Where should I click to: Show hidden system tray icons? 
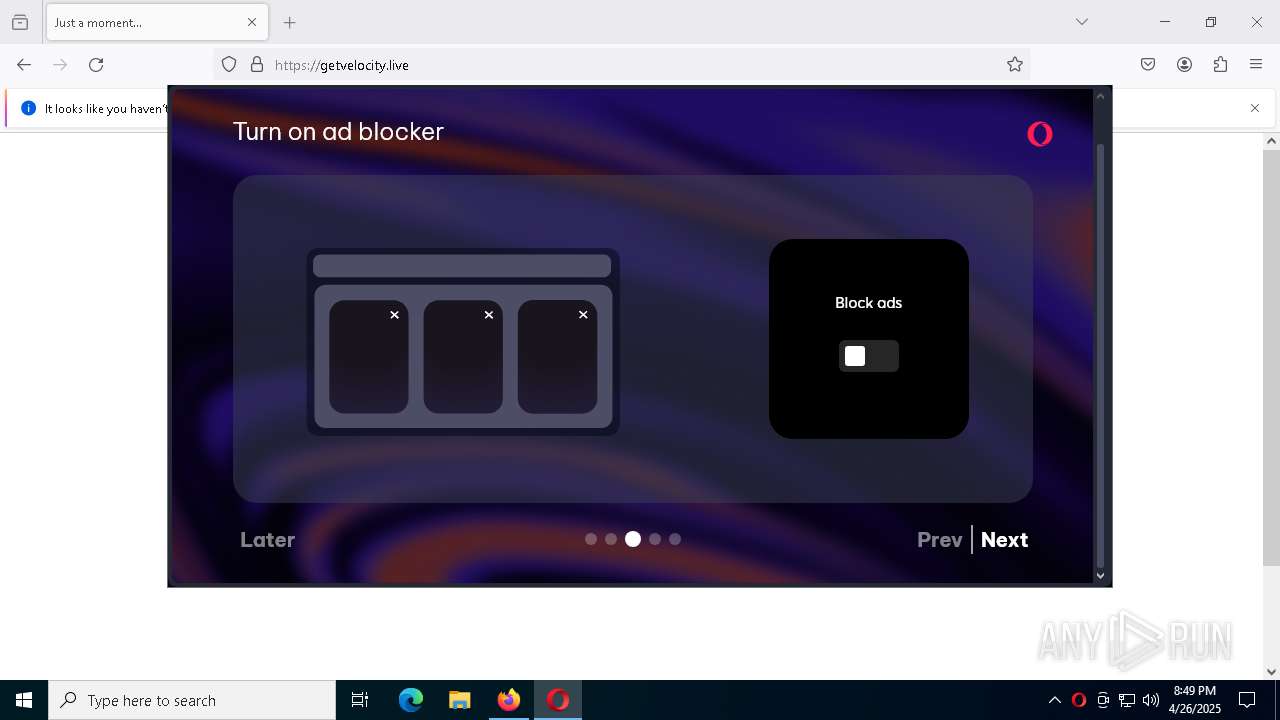(1054, 700)
